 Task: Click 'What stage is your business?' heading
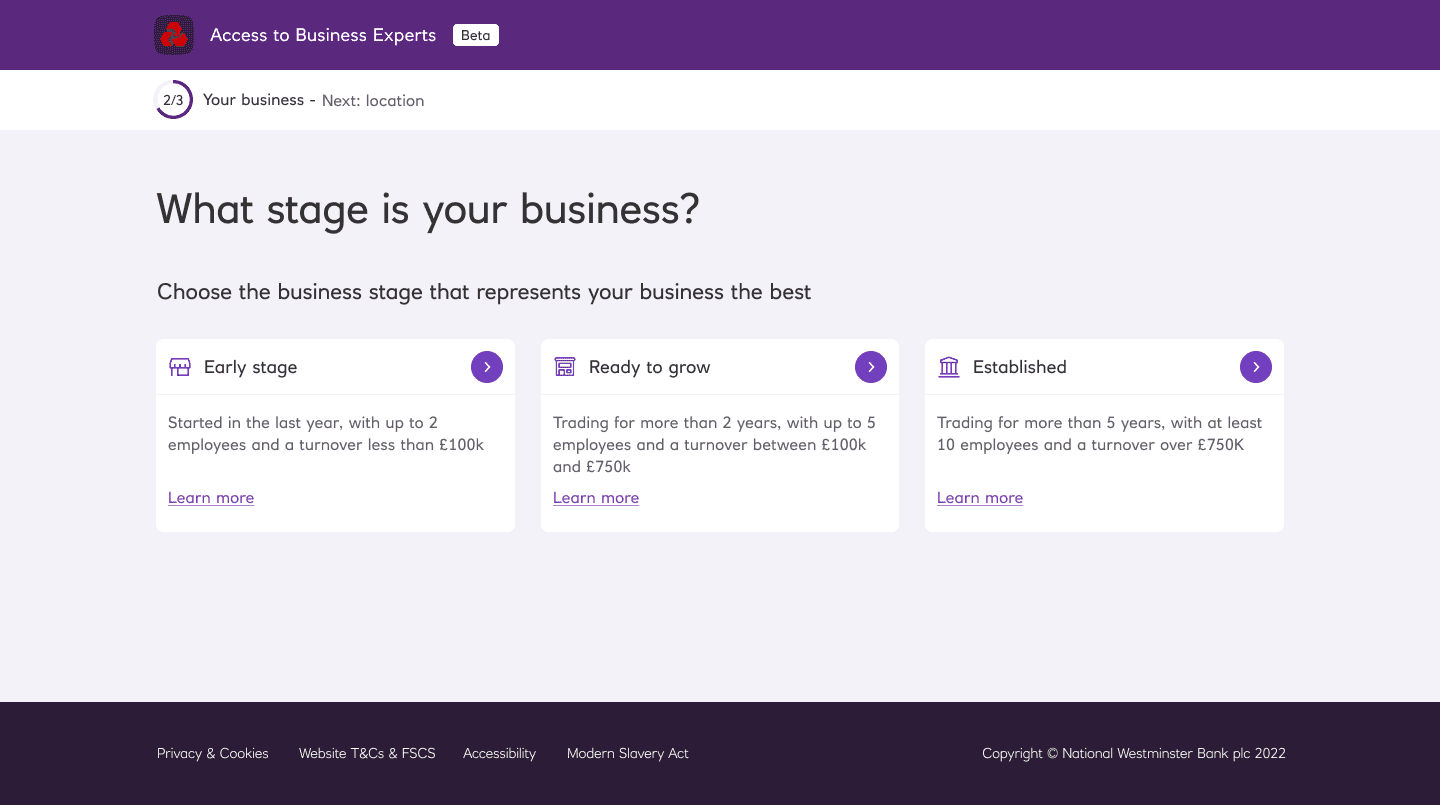[x=428, y=210]
